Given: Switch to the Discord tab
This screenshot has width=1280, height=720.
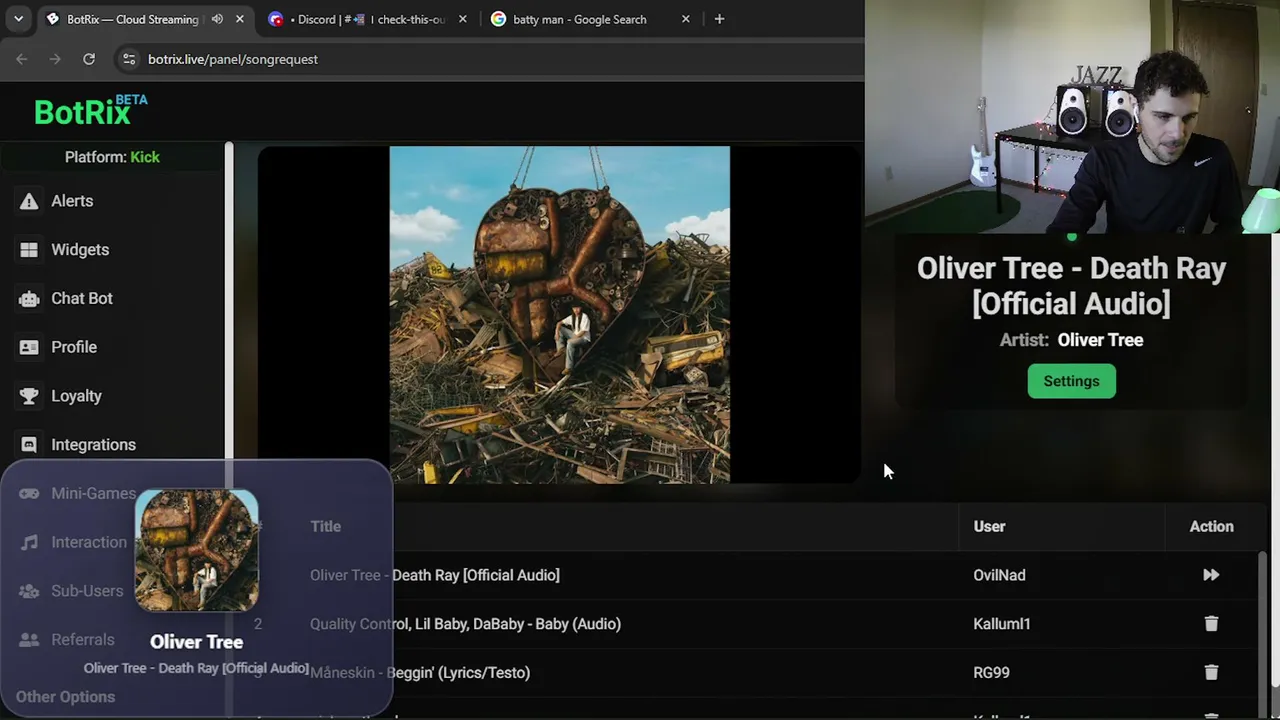Looking at the screenshot, I should 368,19.
